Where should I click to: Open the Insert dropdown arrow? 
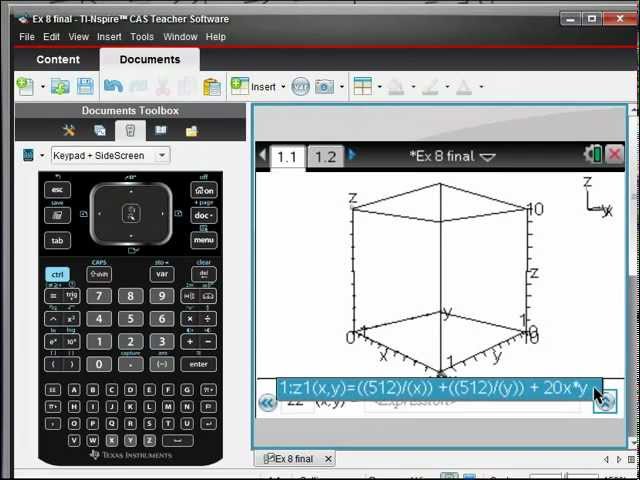[283, 87]
